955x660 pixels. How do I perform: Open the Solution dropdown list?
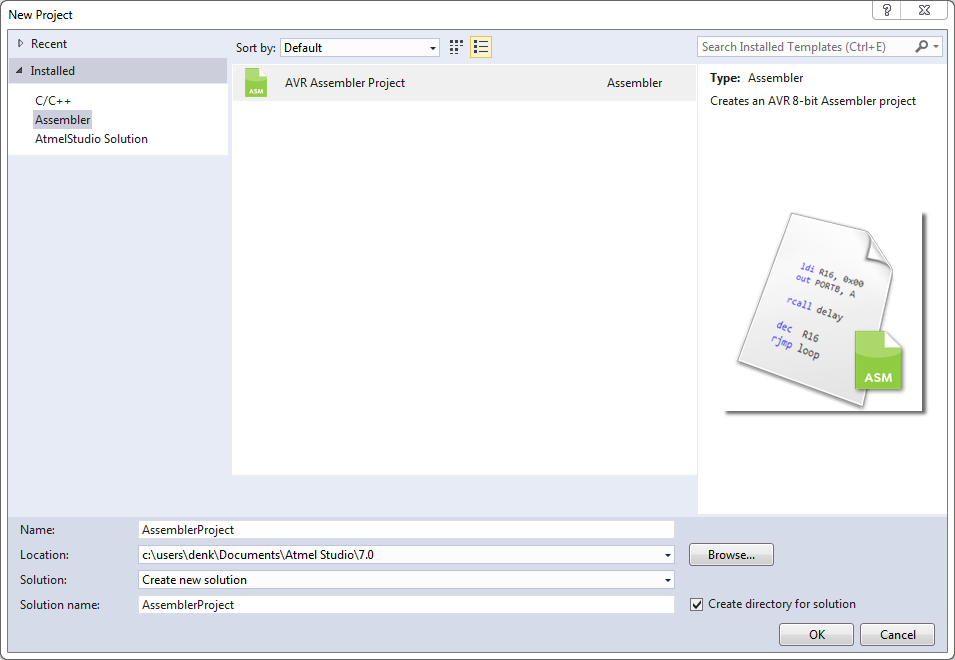[406, 580]
